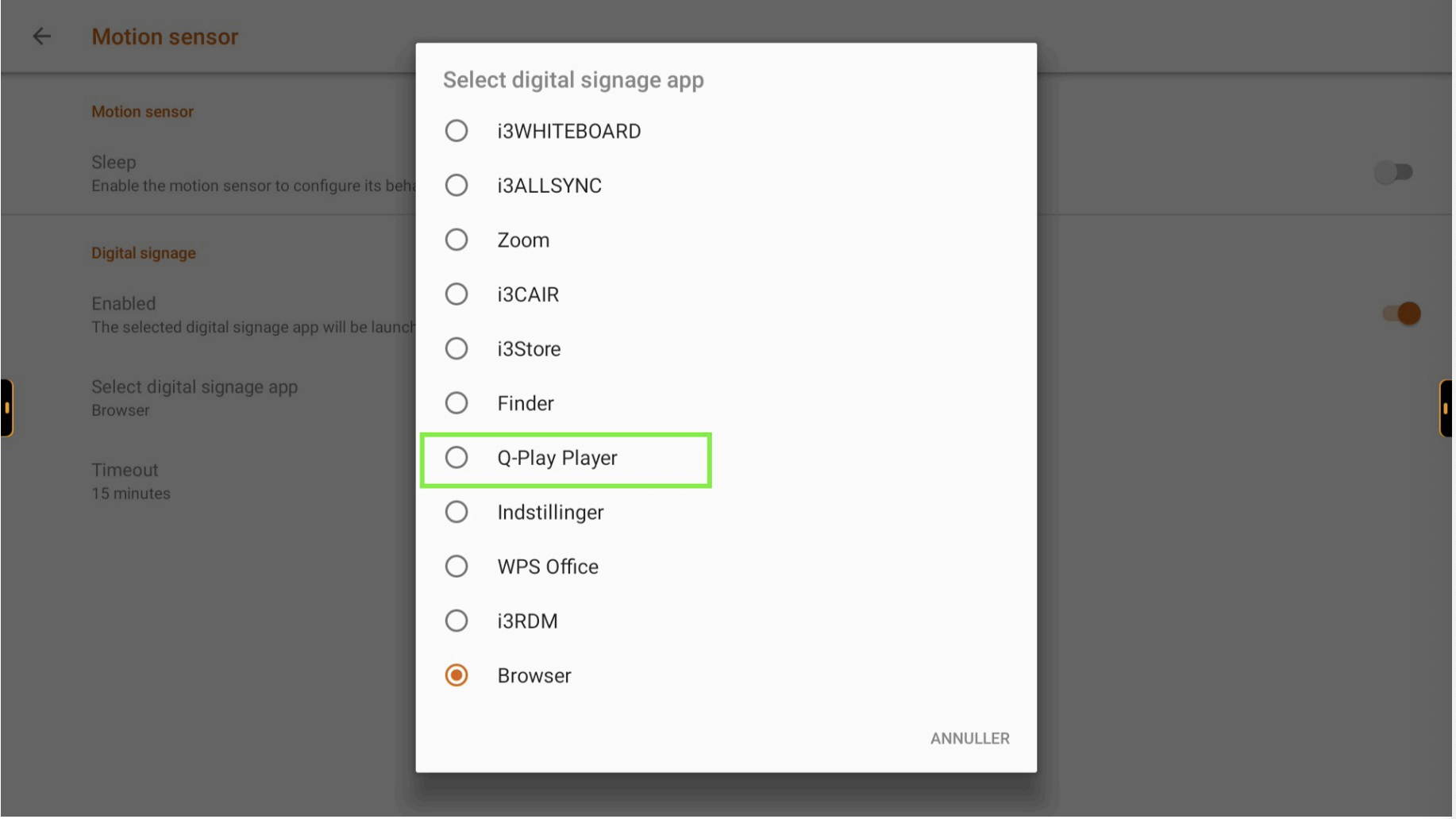Select the Q-Play Player option
This screenshot has width=1456, height=819.
pos(726,459)
